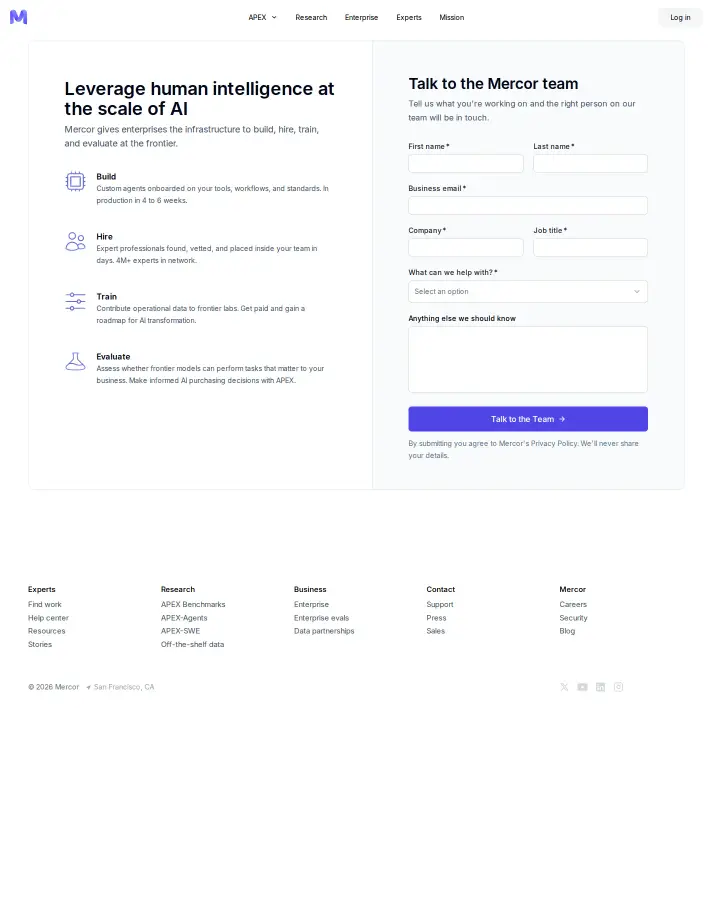720x900 pixels.
Task: Click the Train sliders icon
Action: point(75,301)
